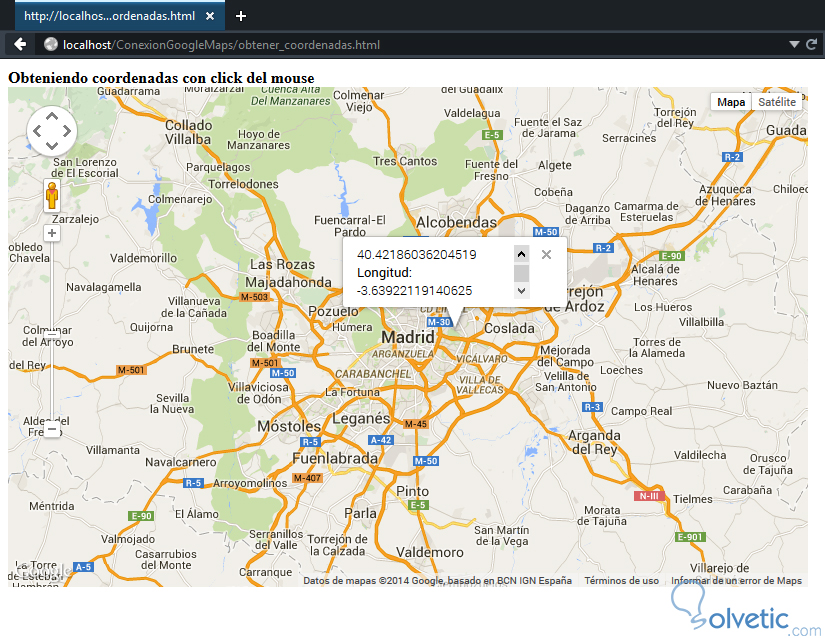
Task: Open the address bar history dropdown arrow
Action: point(794,45)
